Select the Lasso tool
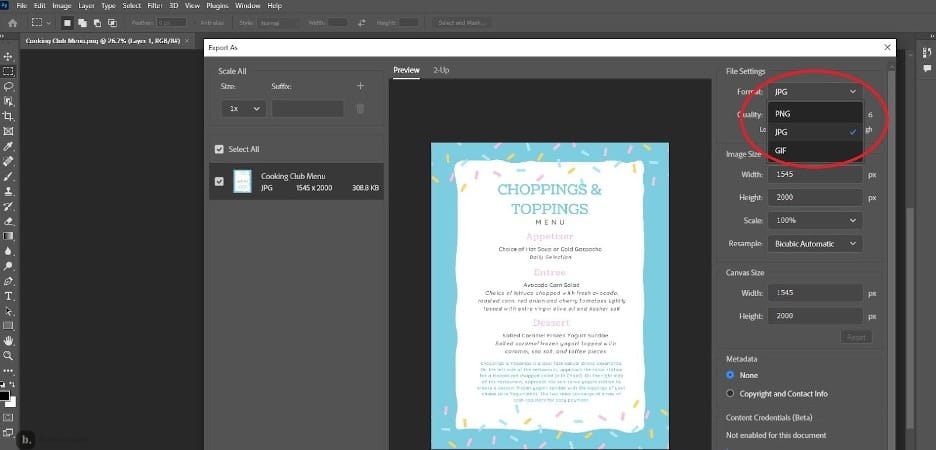This screenshot has width=936, height=450. click(8, 86)
